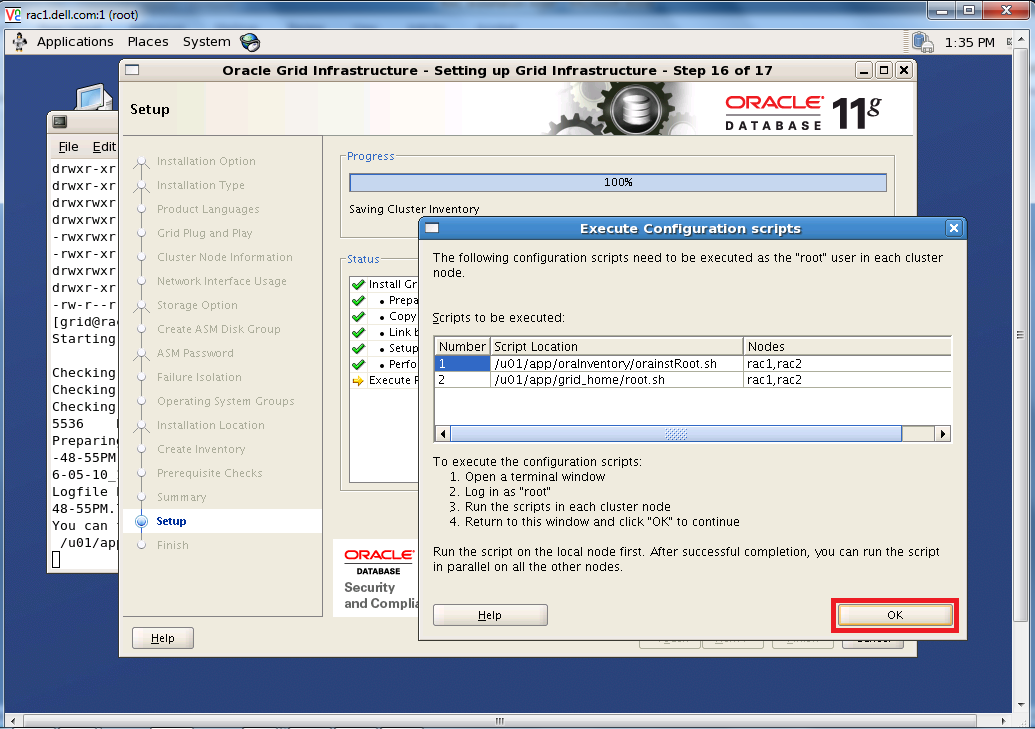1035x729 pixels.
Task: Click the Computer desktop icon
Action: 92,98
